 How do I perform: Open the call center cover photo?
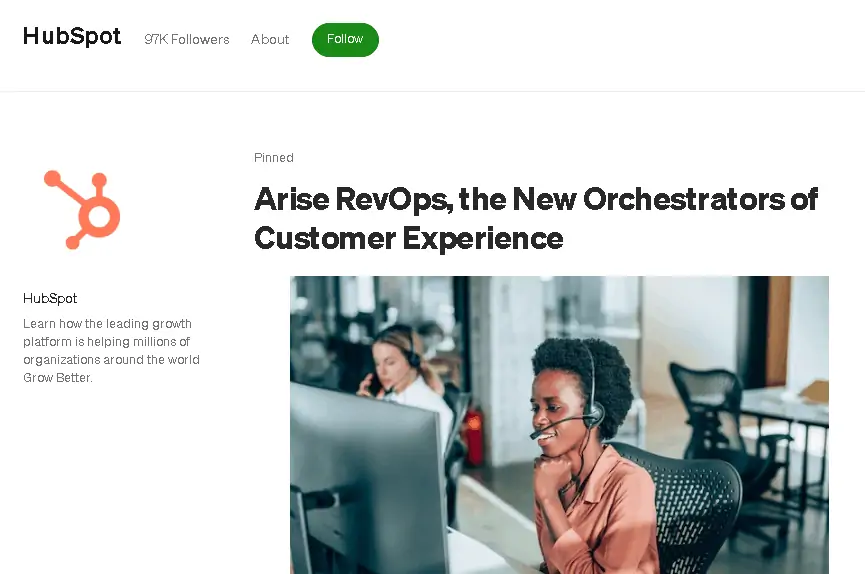[559, 425]
